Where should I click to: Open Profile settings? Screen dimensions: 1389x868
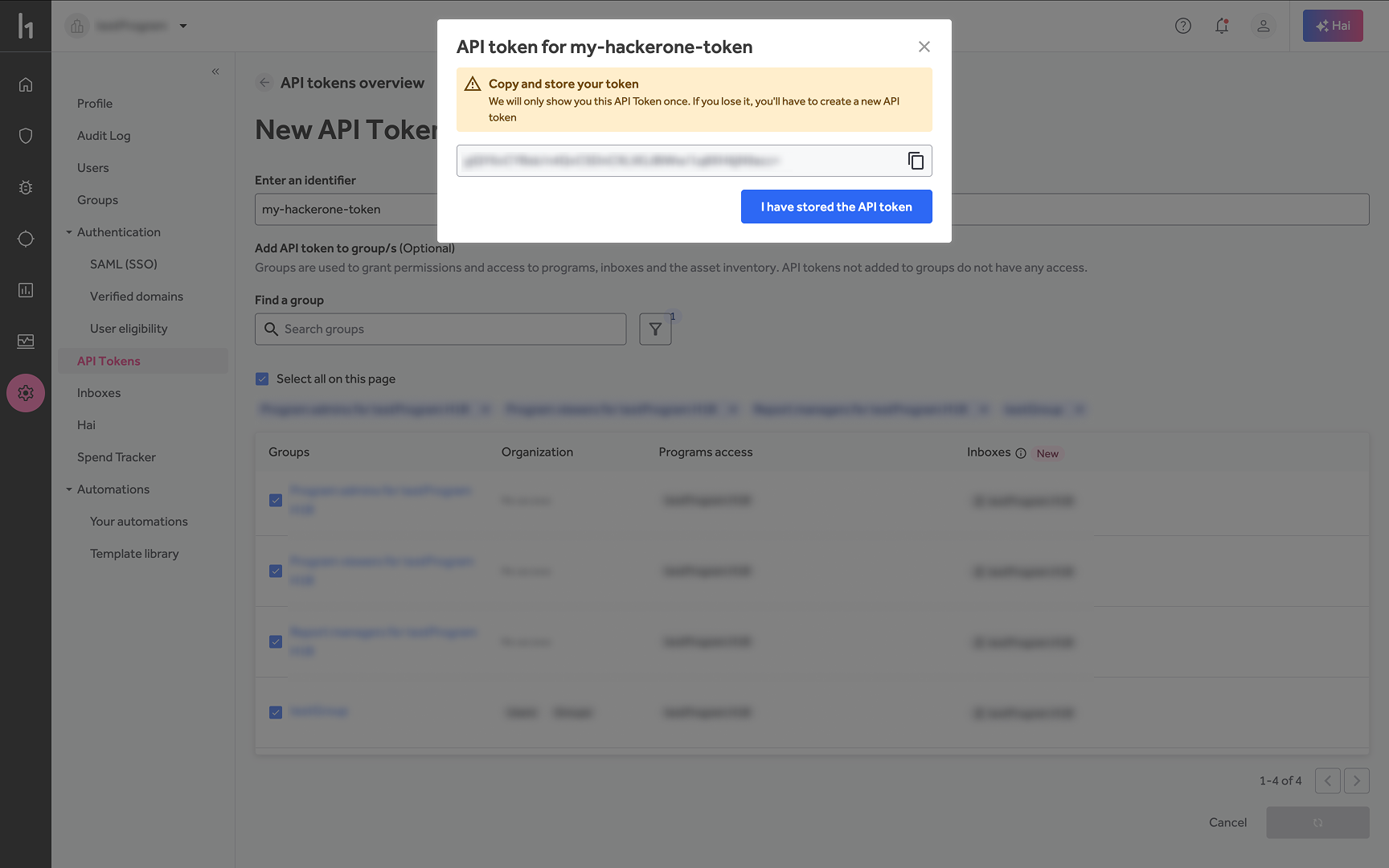tap(95, 104)
